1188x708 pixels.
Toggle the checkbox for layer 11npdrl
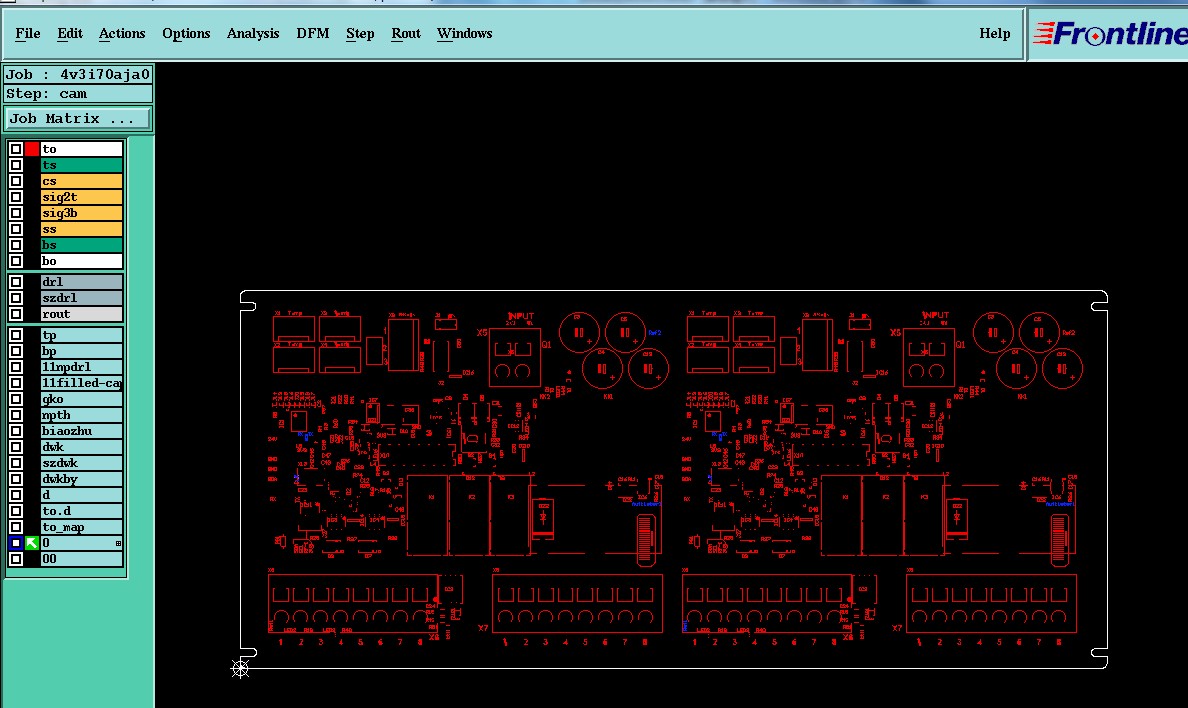16,367
